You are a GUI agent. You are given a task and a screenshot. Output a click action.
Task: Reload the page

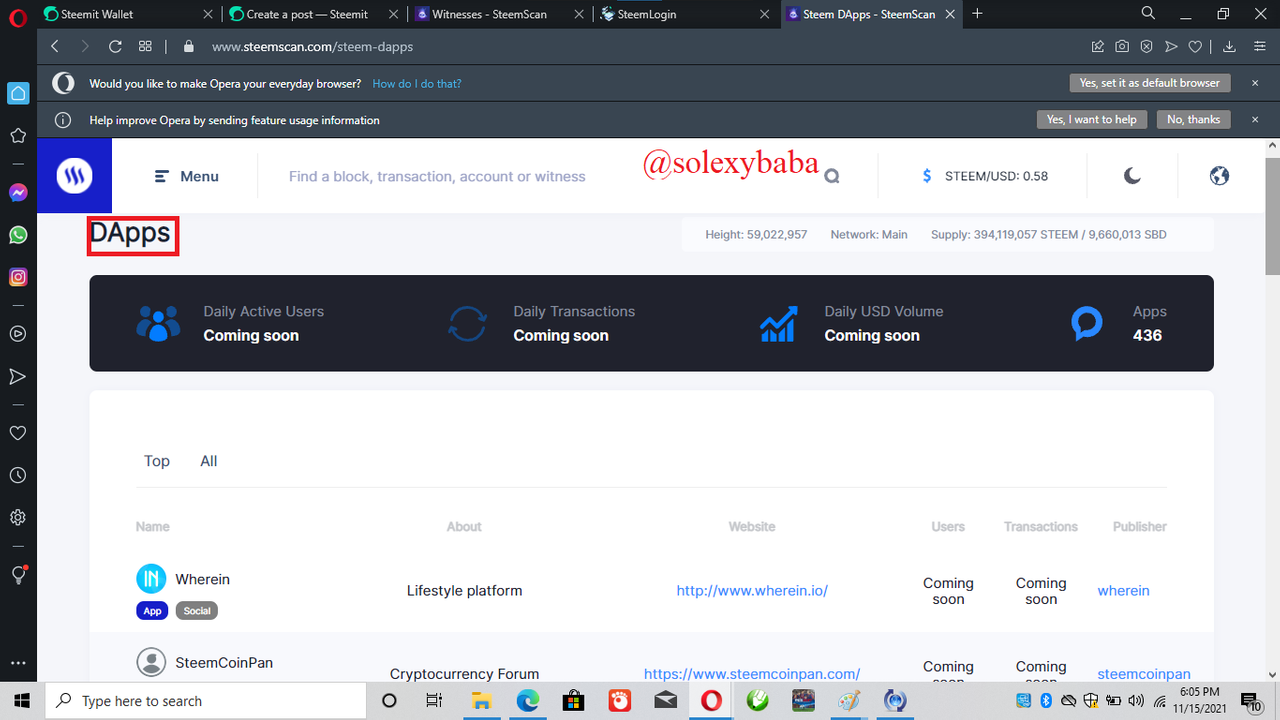tap(115, 46)
